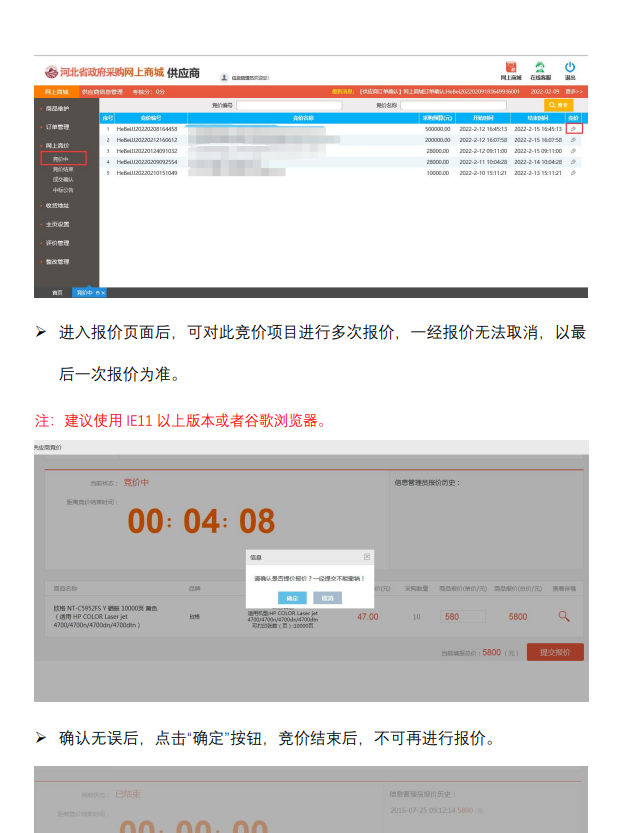Viewport: 634px width, 833px height.
Task: Click the 2022-2-11 10:04:28 start time cell
Action: point(483,162)
